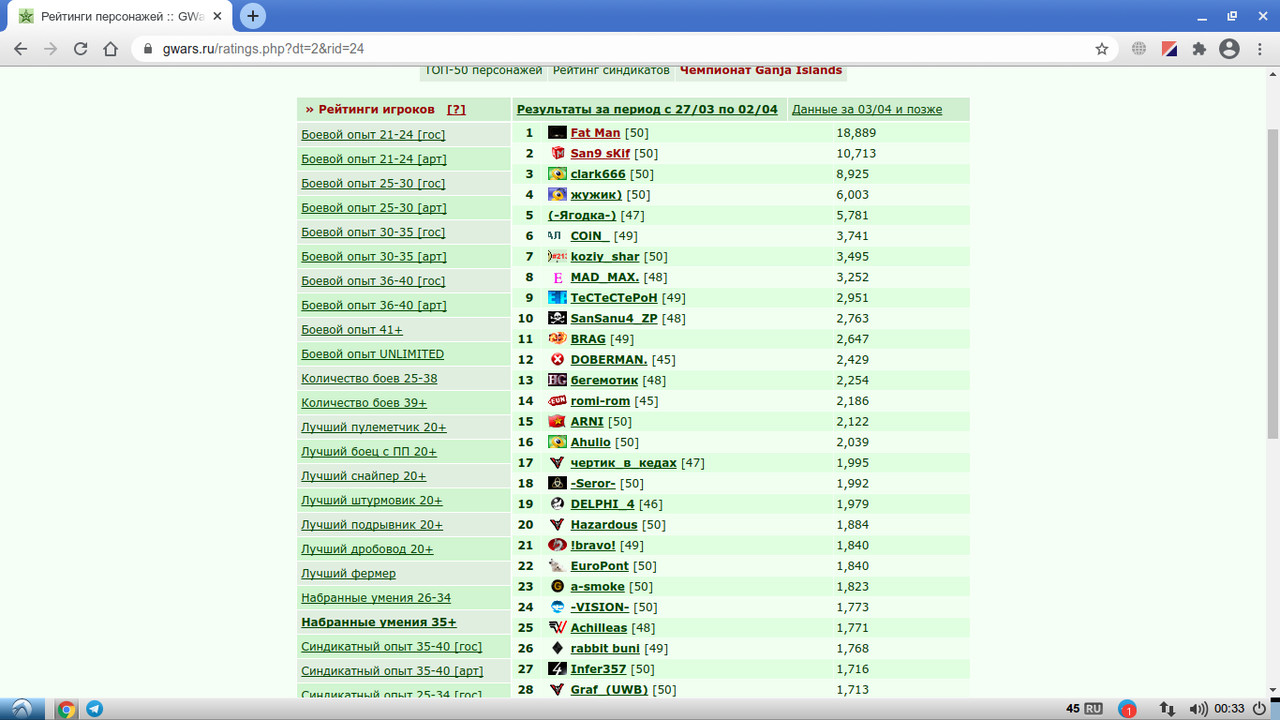Click the syndicate icon beside Infer357

557,669
